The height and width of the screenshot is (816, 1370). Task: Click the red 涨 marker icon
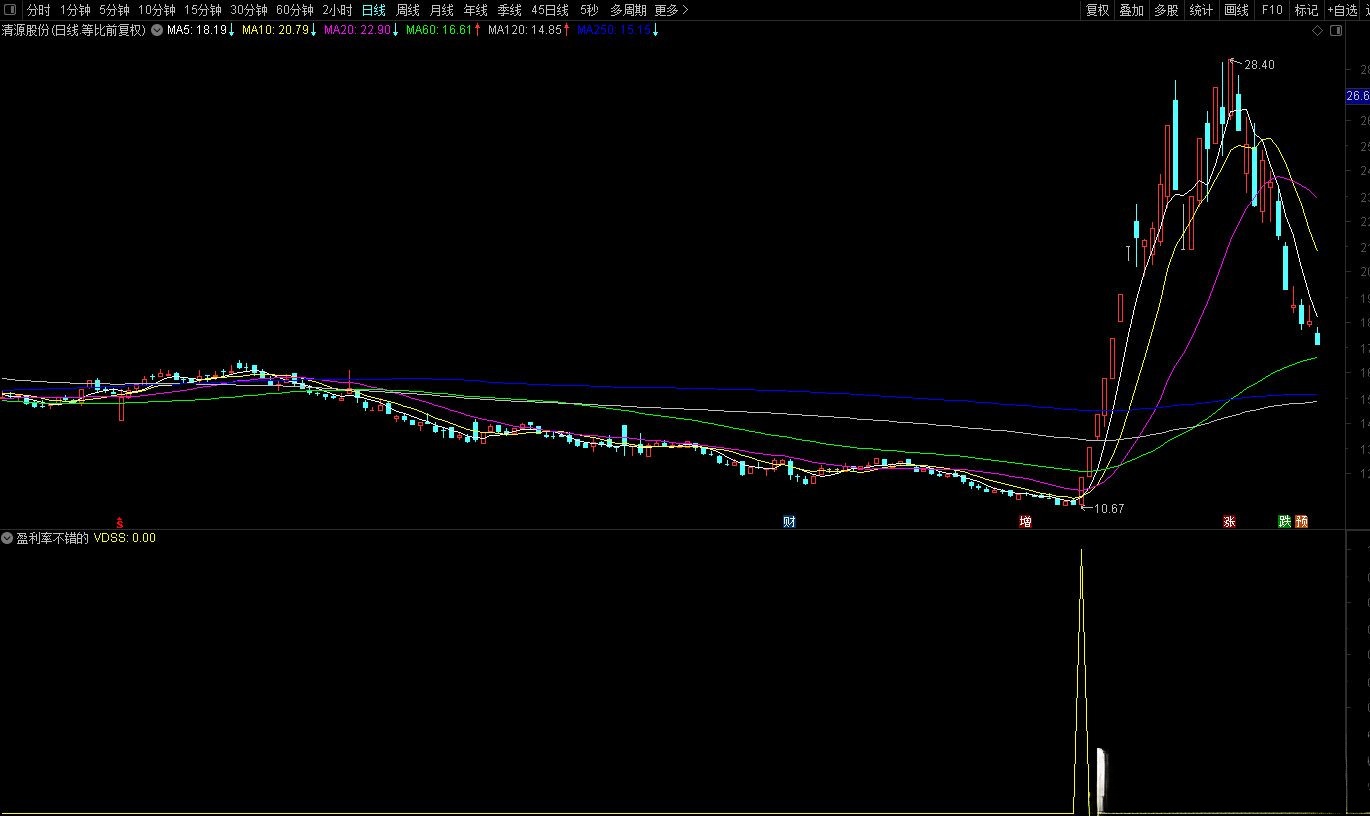pos(1229,522)
